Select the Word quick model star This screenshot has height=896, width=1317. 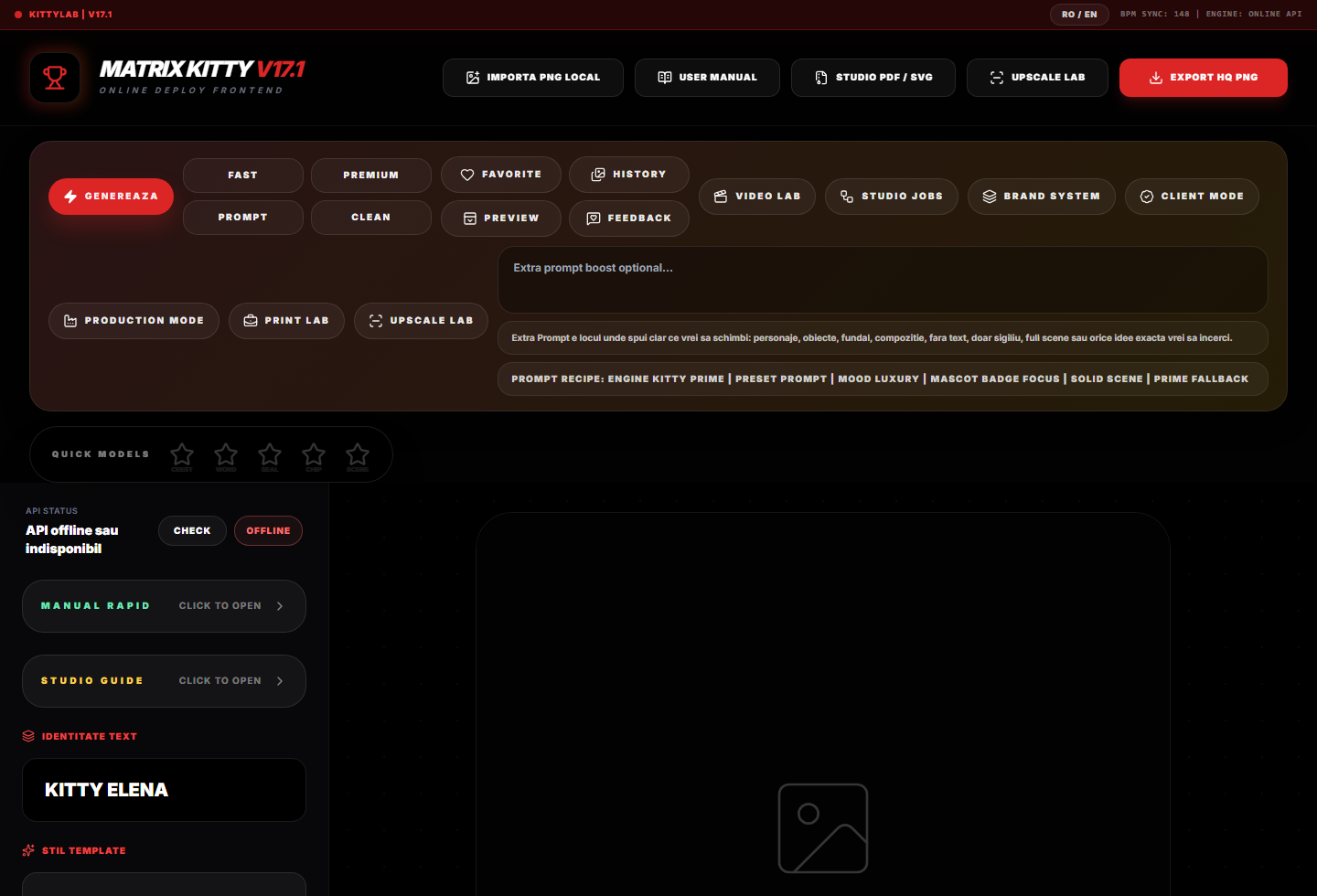click(226, 454)
